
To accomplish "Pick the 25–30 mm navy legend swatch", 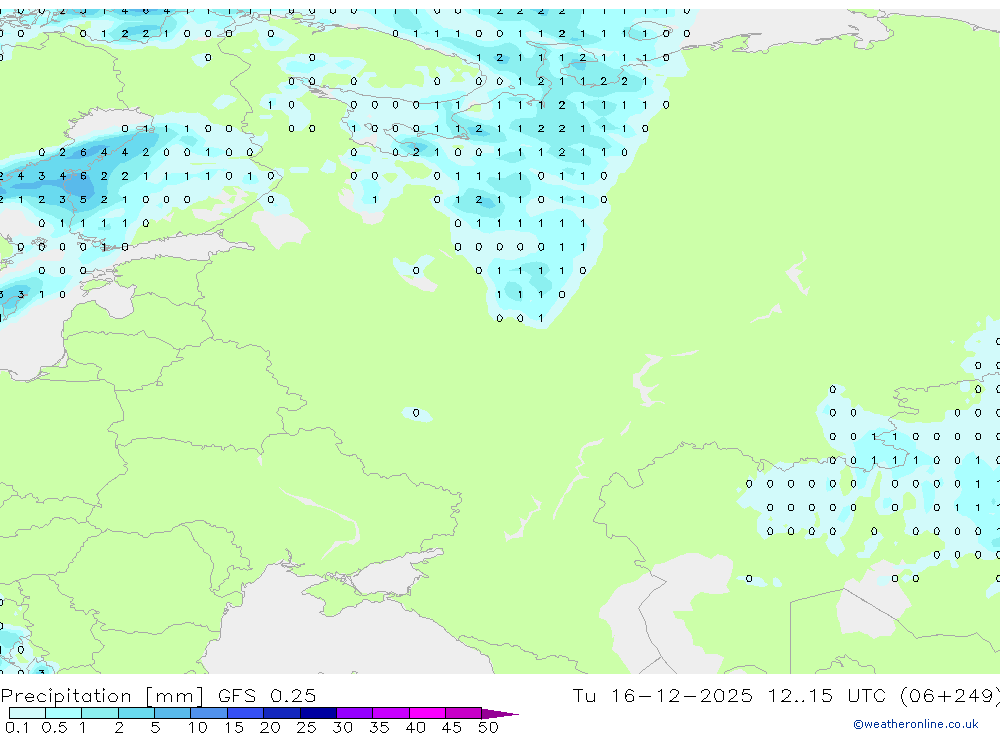I will (318, 713).
